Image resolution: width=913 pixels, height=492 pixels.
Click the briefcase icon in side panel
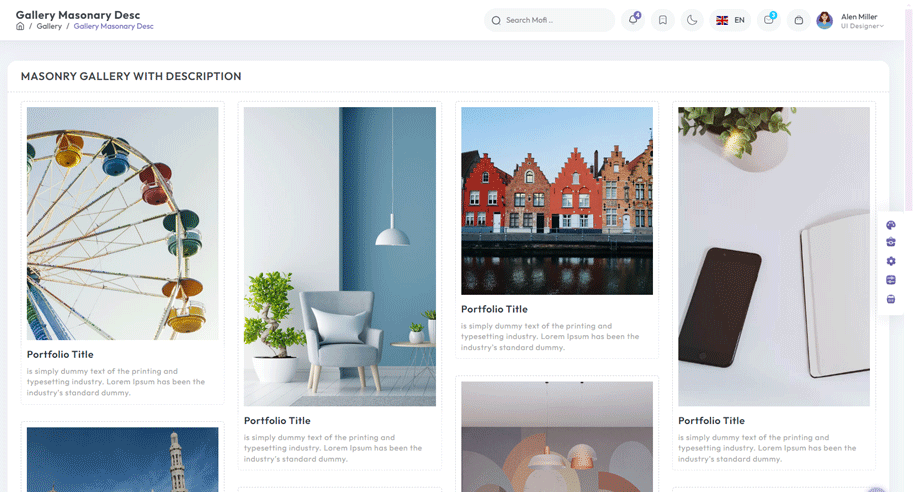pos(891,243)
